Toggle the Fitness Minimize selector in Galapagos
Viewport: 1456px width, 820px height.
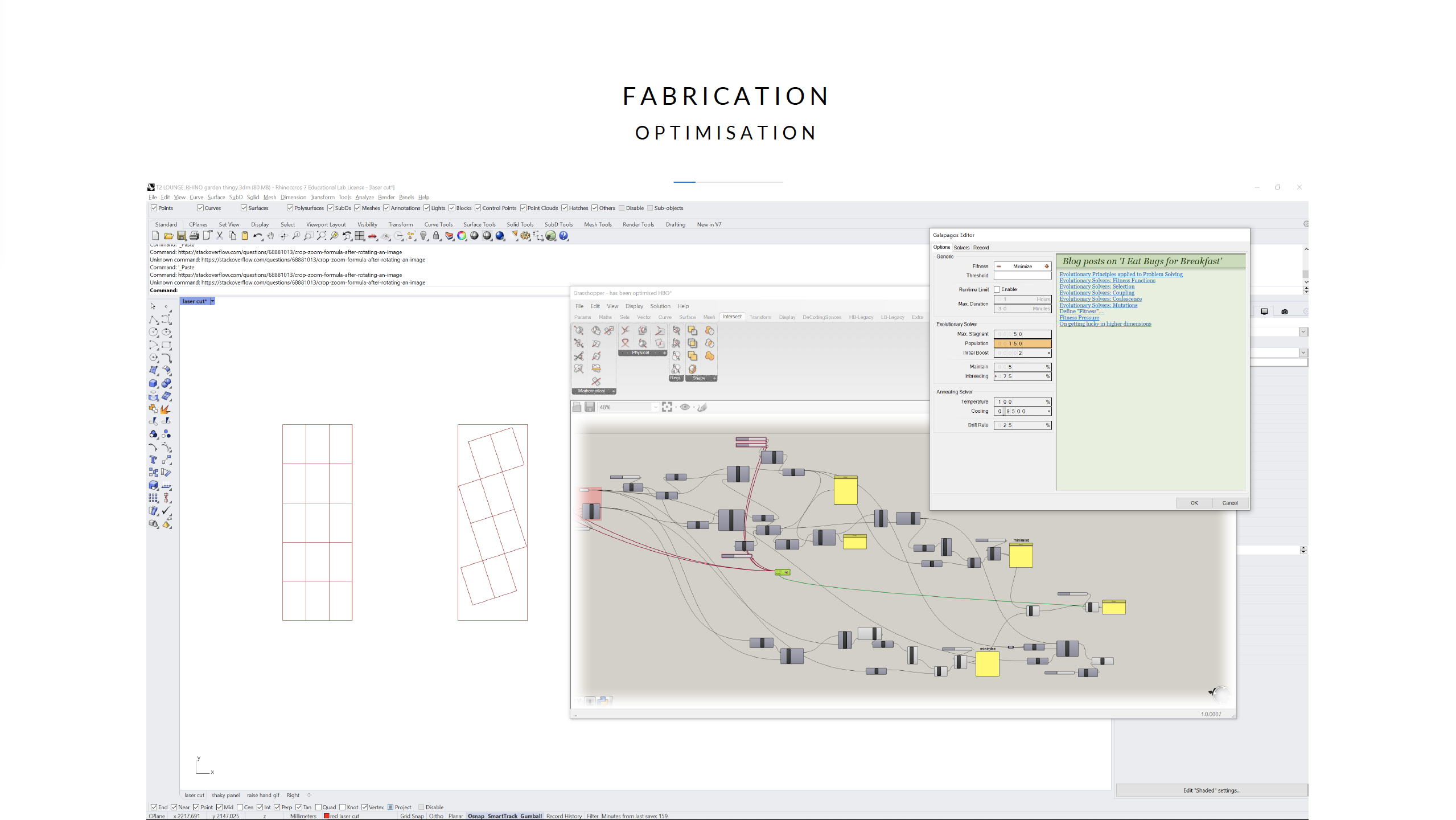pos(1022,266)
